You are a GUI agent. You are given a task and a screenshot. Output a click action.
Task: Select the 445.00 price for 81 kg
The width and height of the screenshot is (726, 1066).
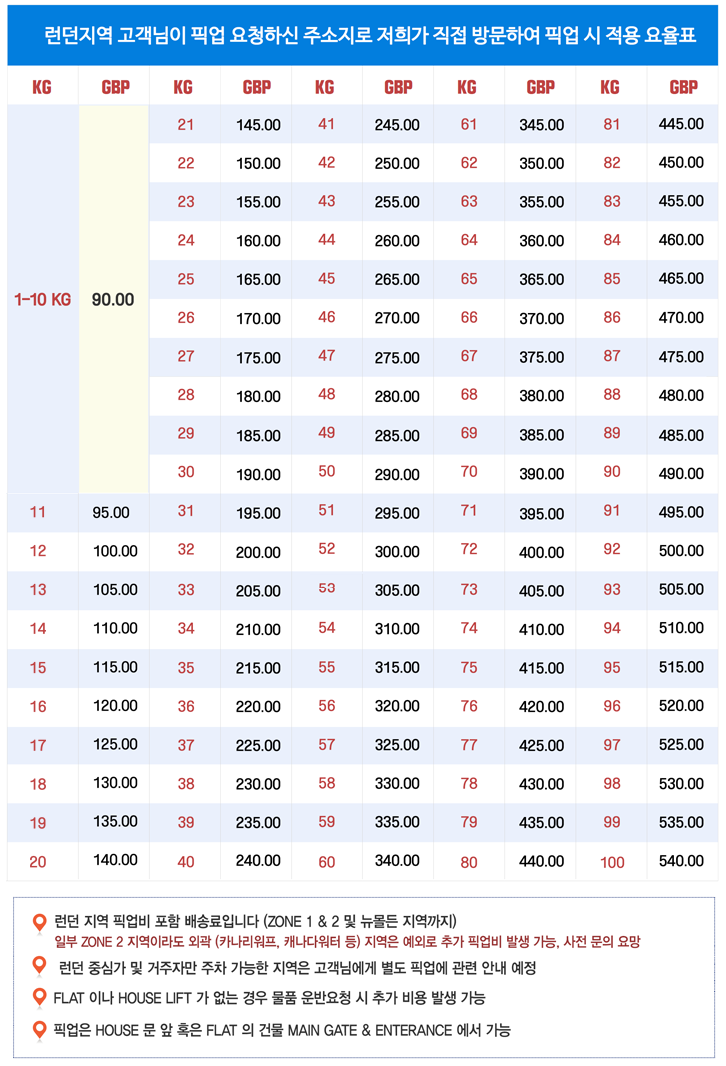[x=681, y=124]
